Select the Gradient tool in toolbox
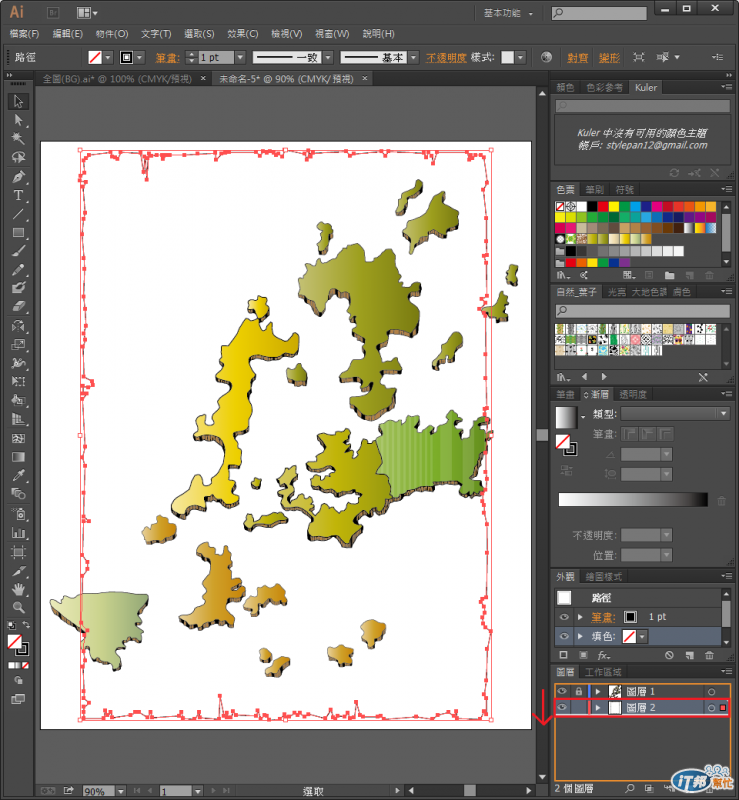This screenshot has height=800, width=739. [x=18, y=457]
